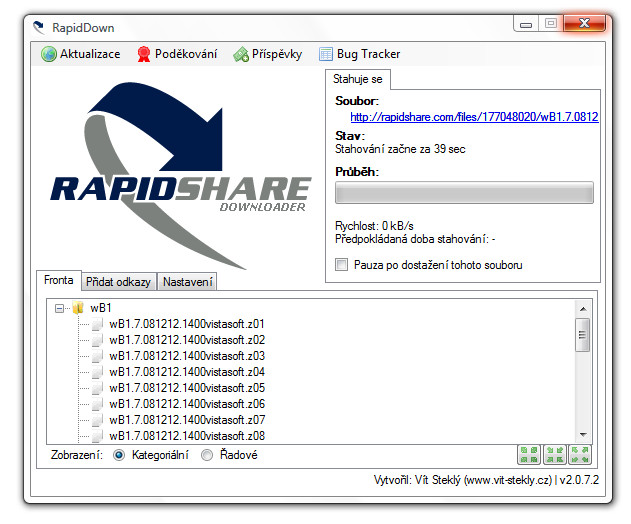Minimize the RapidDown window

point(526,24)
